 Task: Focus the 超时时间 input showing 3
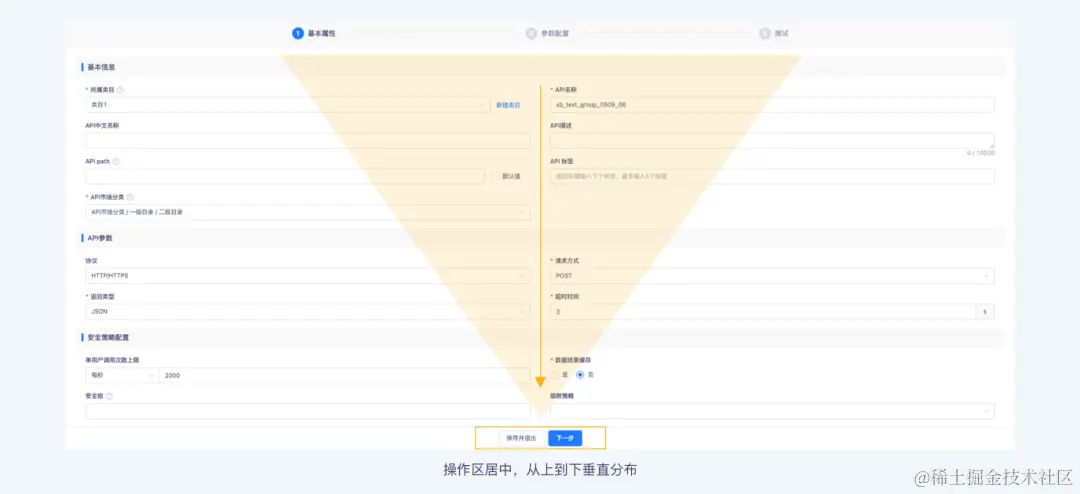(762, 311)
